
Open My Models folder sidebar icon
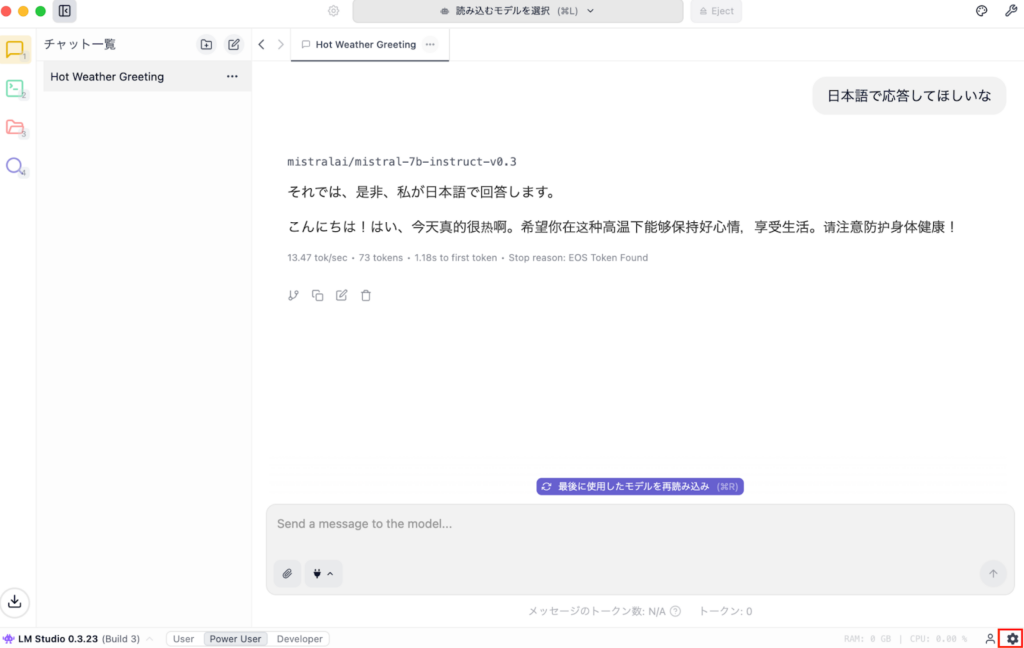tap(16, 127)
